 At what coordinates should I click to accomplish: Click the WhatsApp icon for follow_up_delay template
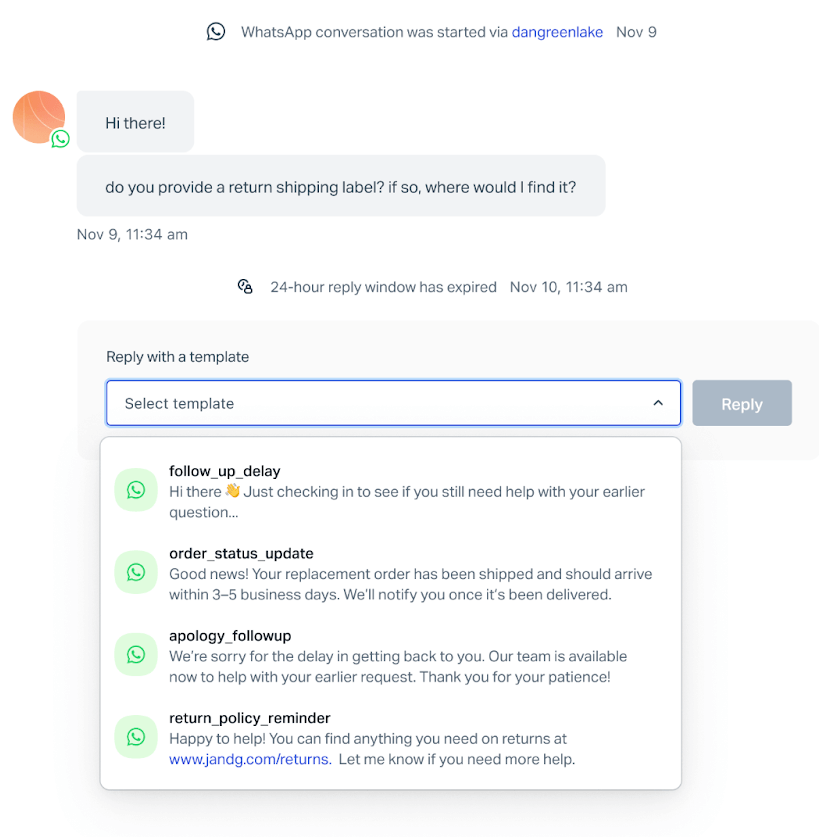136,490
